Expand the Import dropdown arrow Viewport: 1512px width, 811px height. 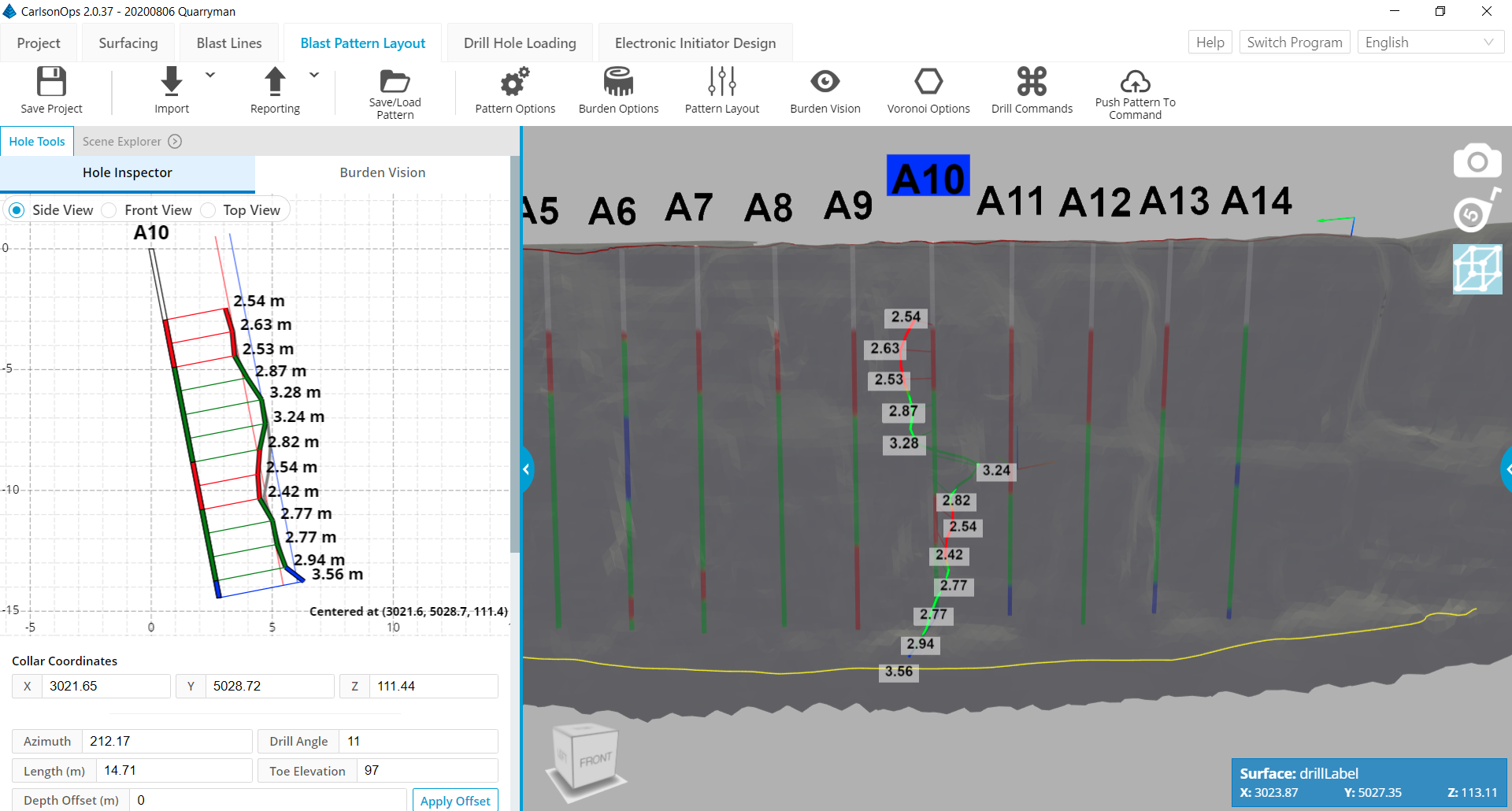coord(210,76)
